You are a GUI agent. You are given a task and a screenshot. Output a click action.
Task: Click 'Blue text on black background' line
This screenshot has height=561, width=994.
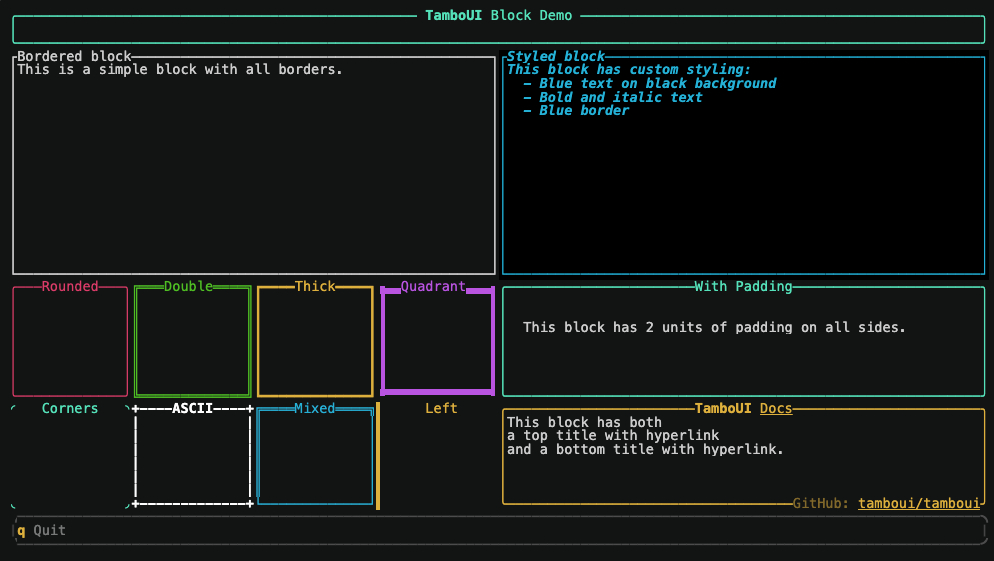coord(657,84)
